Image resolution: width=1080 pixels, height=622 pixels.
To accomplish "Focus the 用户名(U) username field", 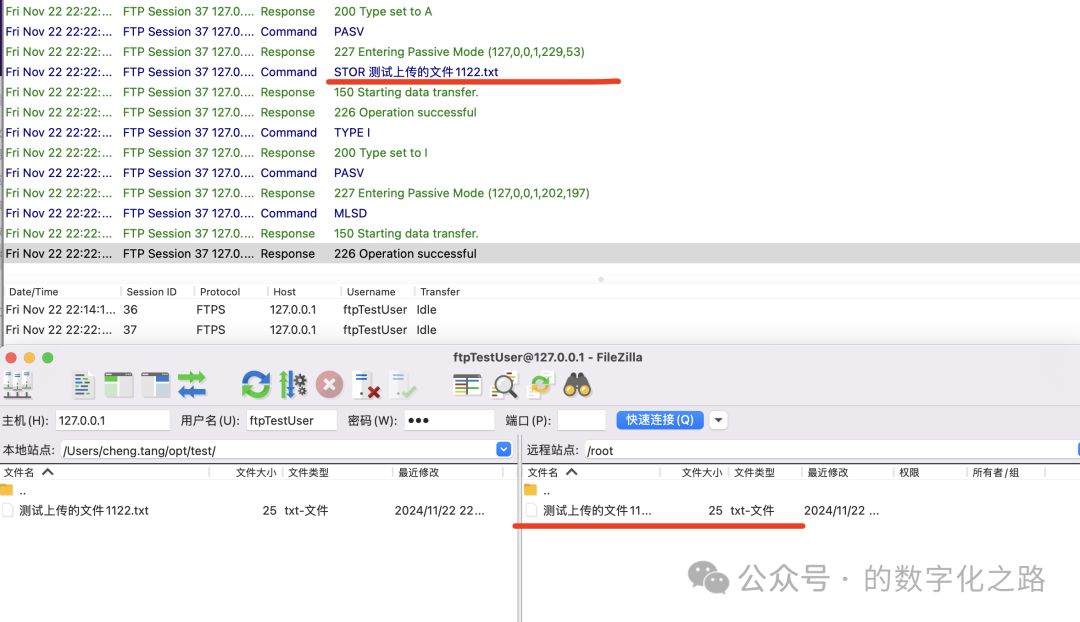I will tap(291, 420).
